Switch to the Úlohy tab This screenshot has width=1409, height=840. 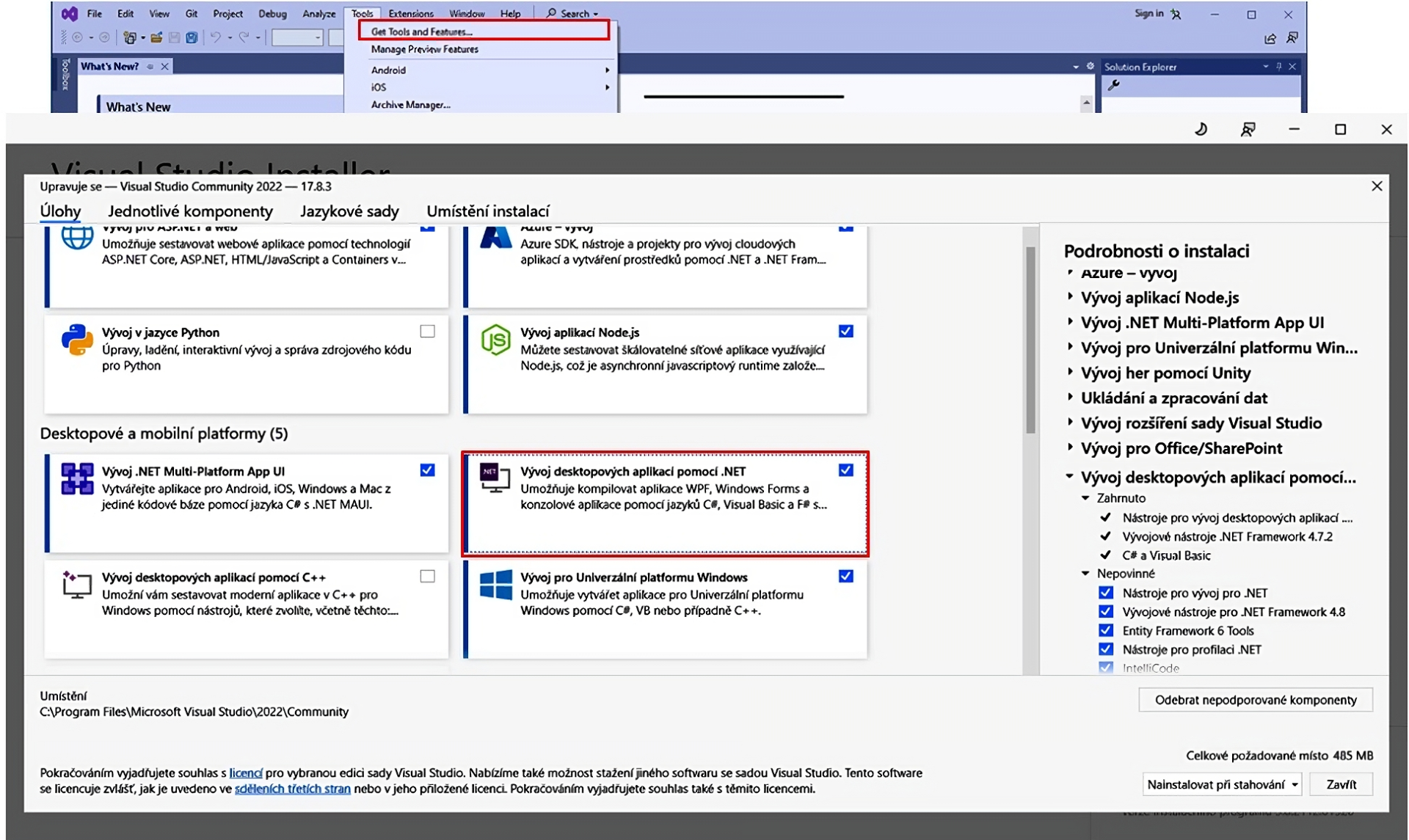pyautogui.click(x=60, y=211)
